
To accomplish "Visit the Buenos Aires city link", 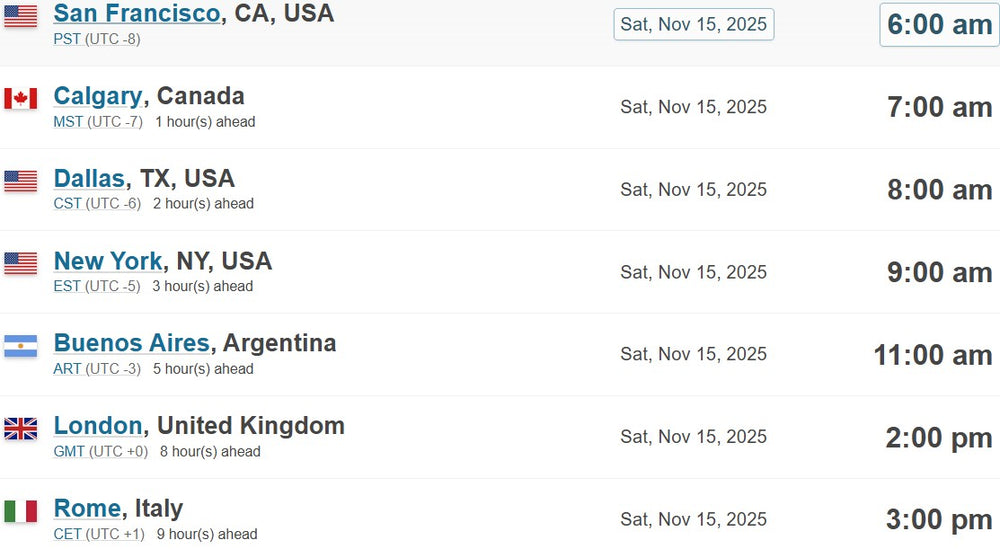I will coord(132,343).
